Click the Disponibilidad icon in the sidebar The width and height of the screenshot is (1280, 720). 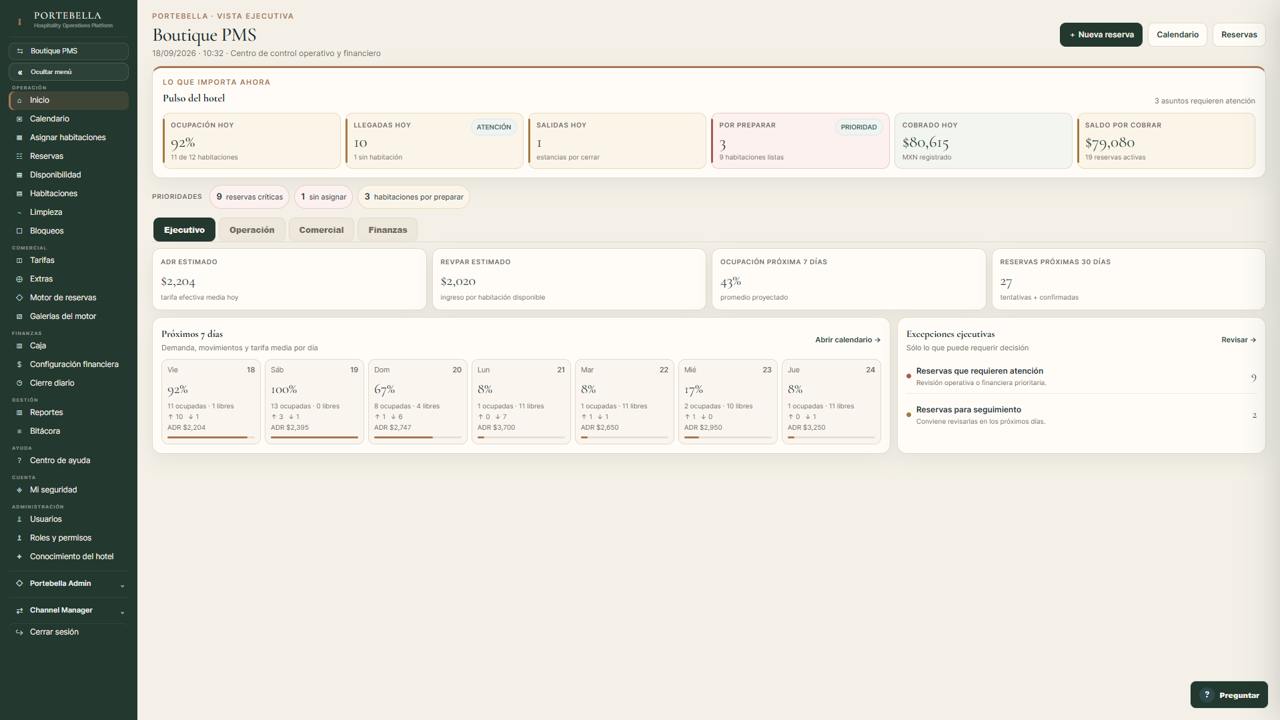click(x=19, y=175)
